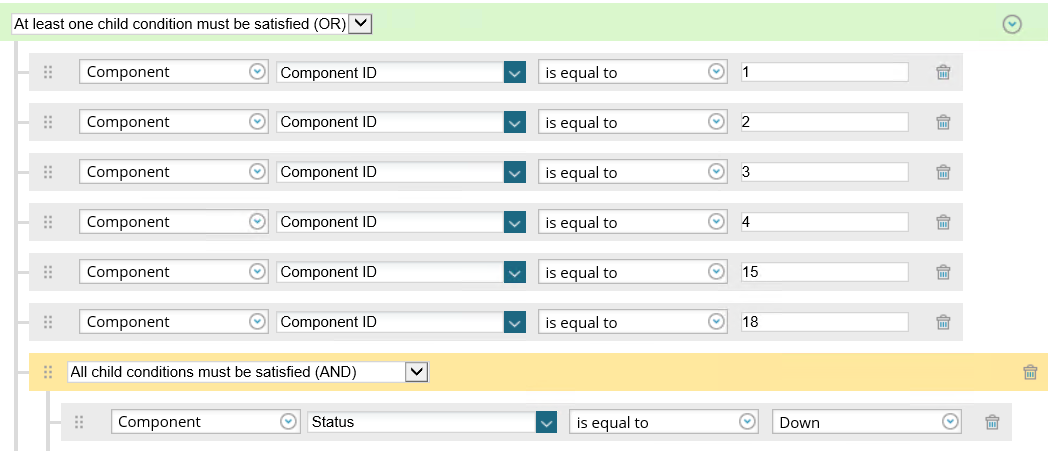Screen dimensions: 1048x451
Task: Delete the Component ID equals 1 condition
Action: [942, 72]
